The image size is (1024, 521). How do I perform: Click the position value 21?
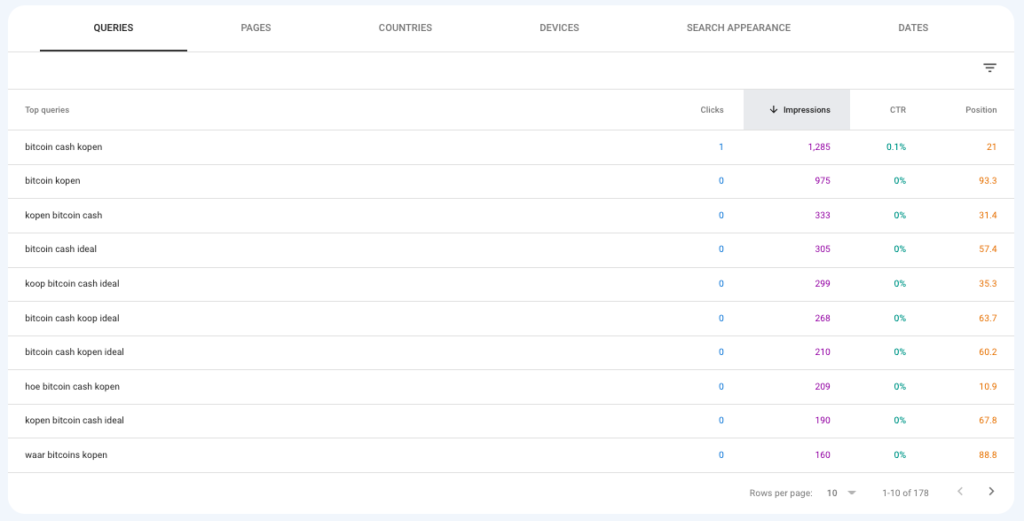[991, 147]
